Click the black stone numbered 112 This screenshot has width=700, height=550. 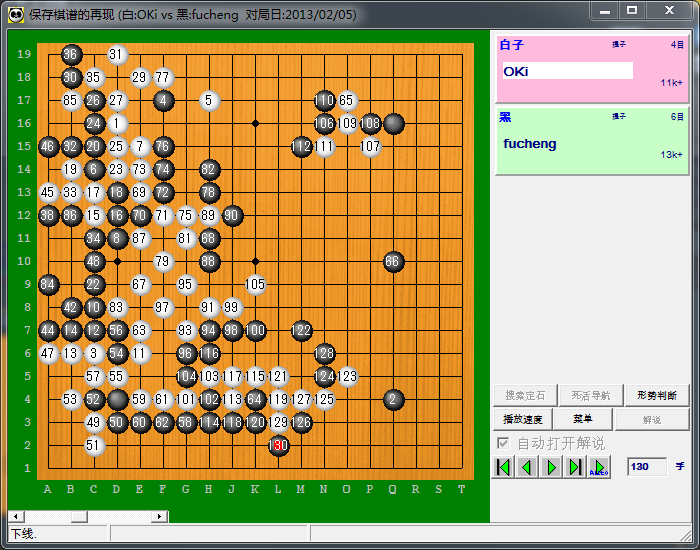click(301, 146)
